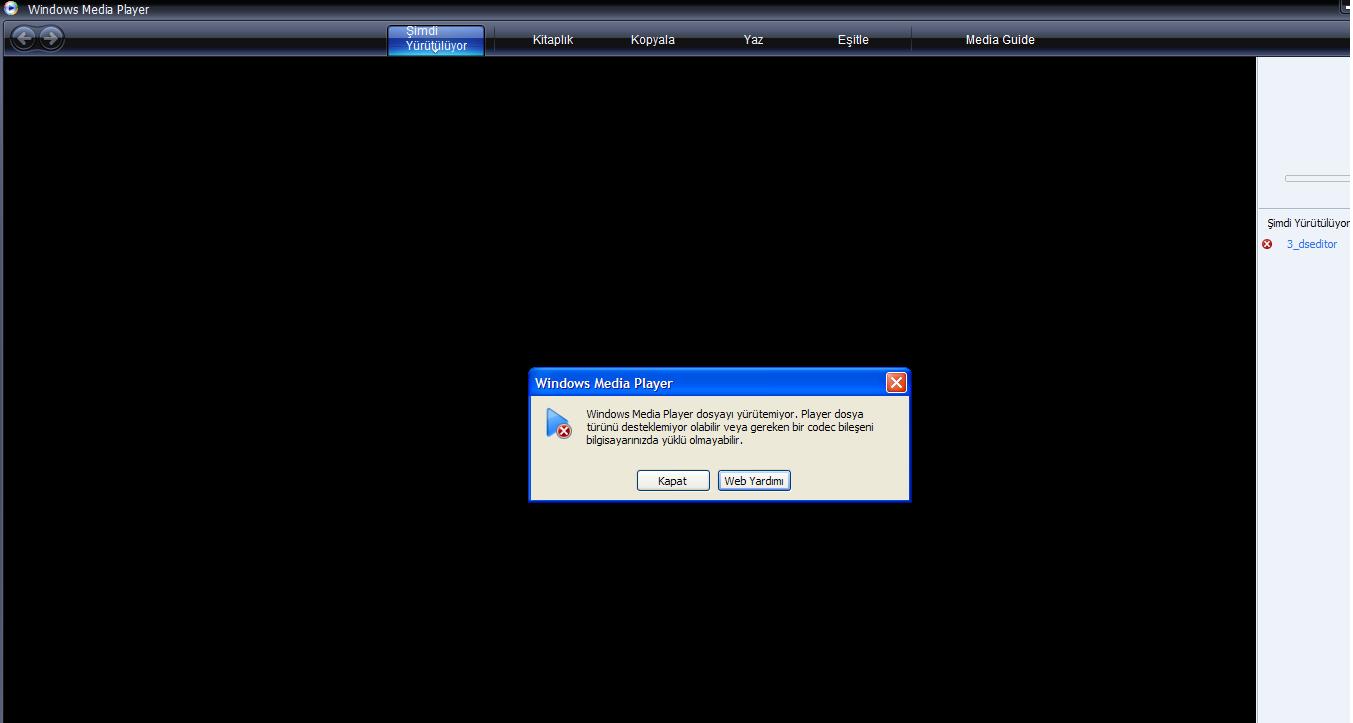Viewport: 1353px width, 723px height.
Task: Close the error dialog with the X
Action: [x=896, y=382]
